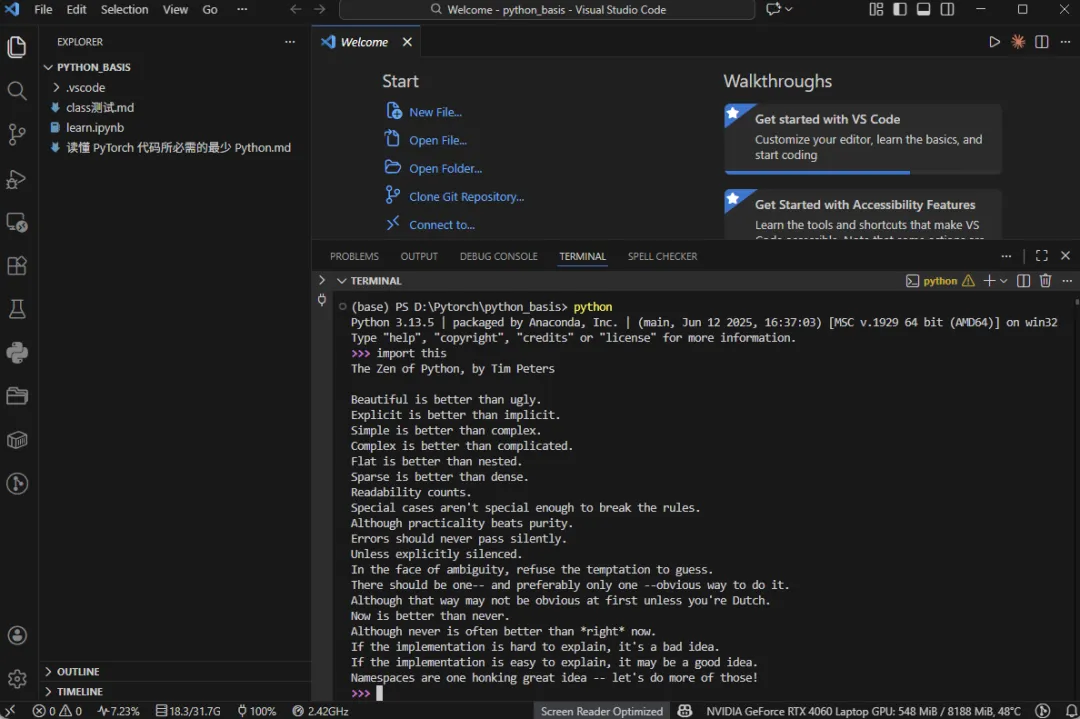Open the View menu
The width and height of the screenshot is (1080, 719).
click(x=175, y=9)
